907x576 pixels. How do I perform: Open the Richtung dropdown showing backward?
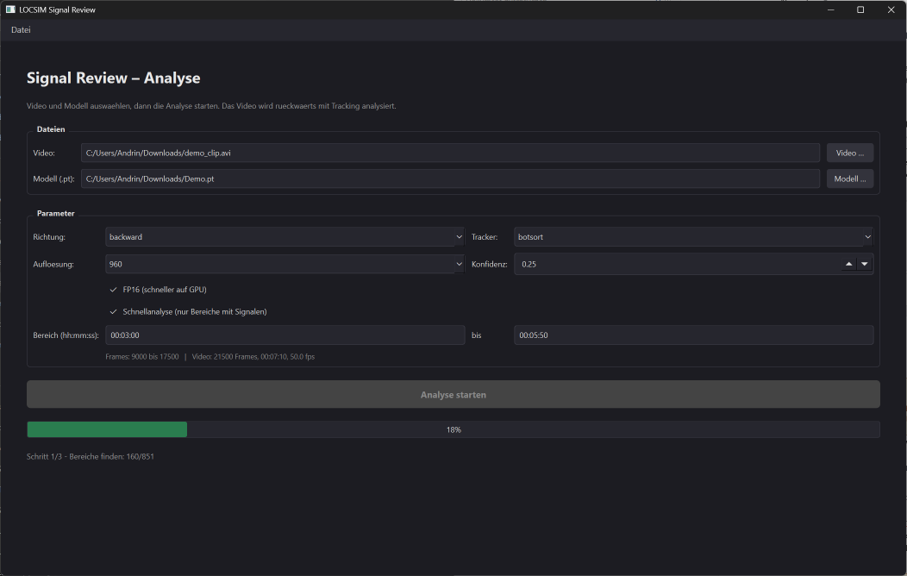click(x=285, y=237)
